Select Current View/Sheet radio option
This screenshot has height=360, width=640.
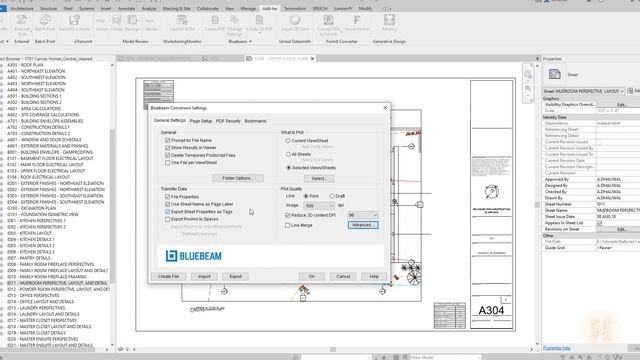[288, 141]
